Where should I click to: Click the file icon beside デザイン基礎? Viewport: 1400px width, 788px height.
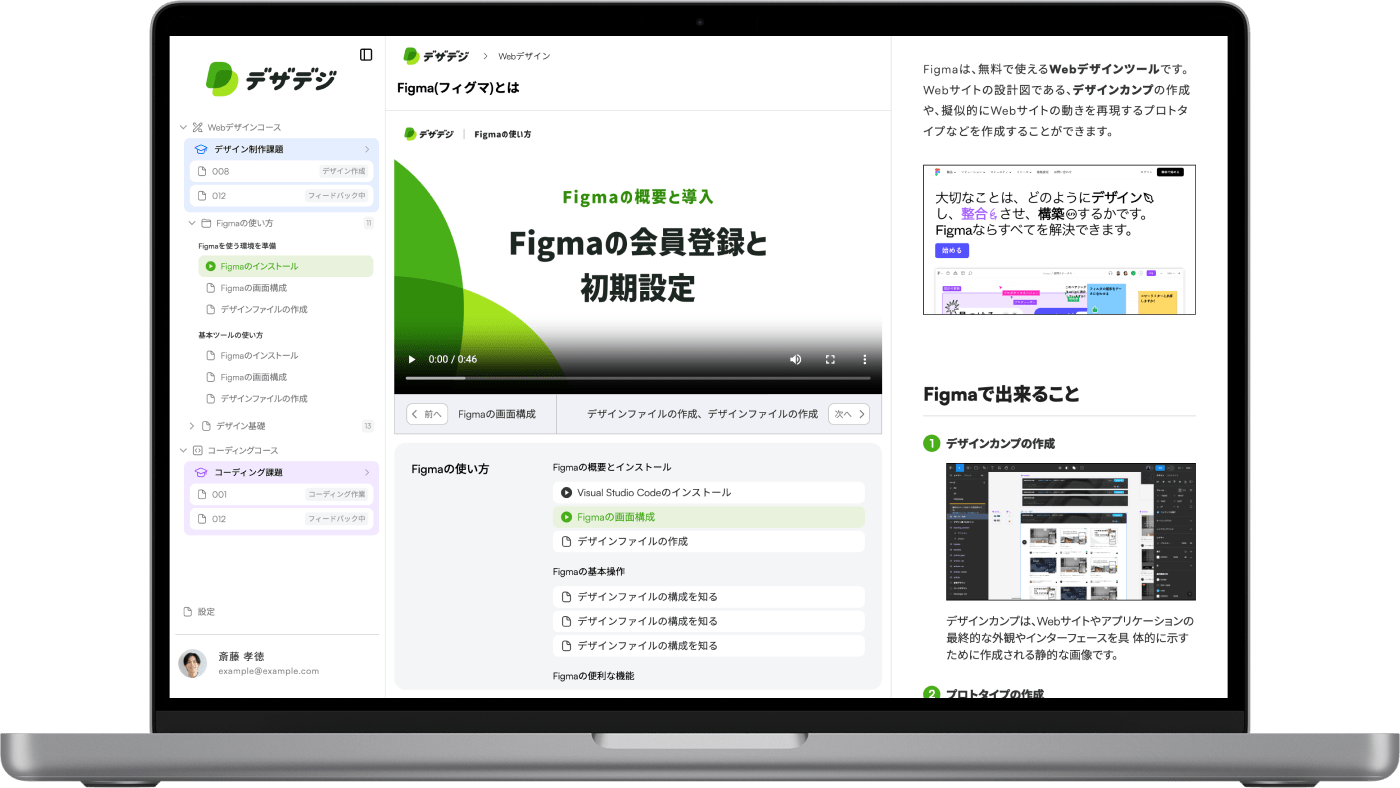coord(206,426)
